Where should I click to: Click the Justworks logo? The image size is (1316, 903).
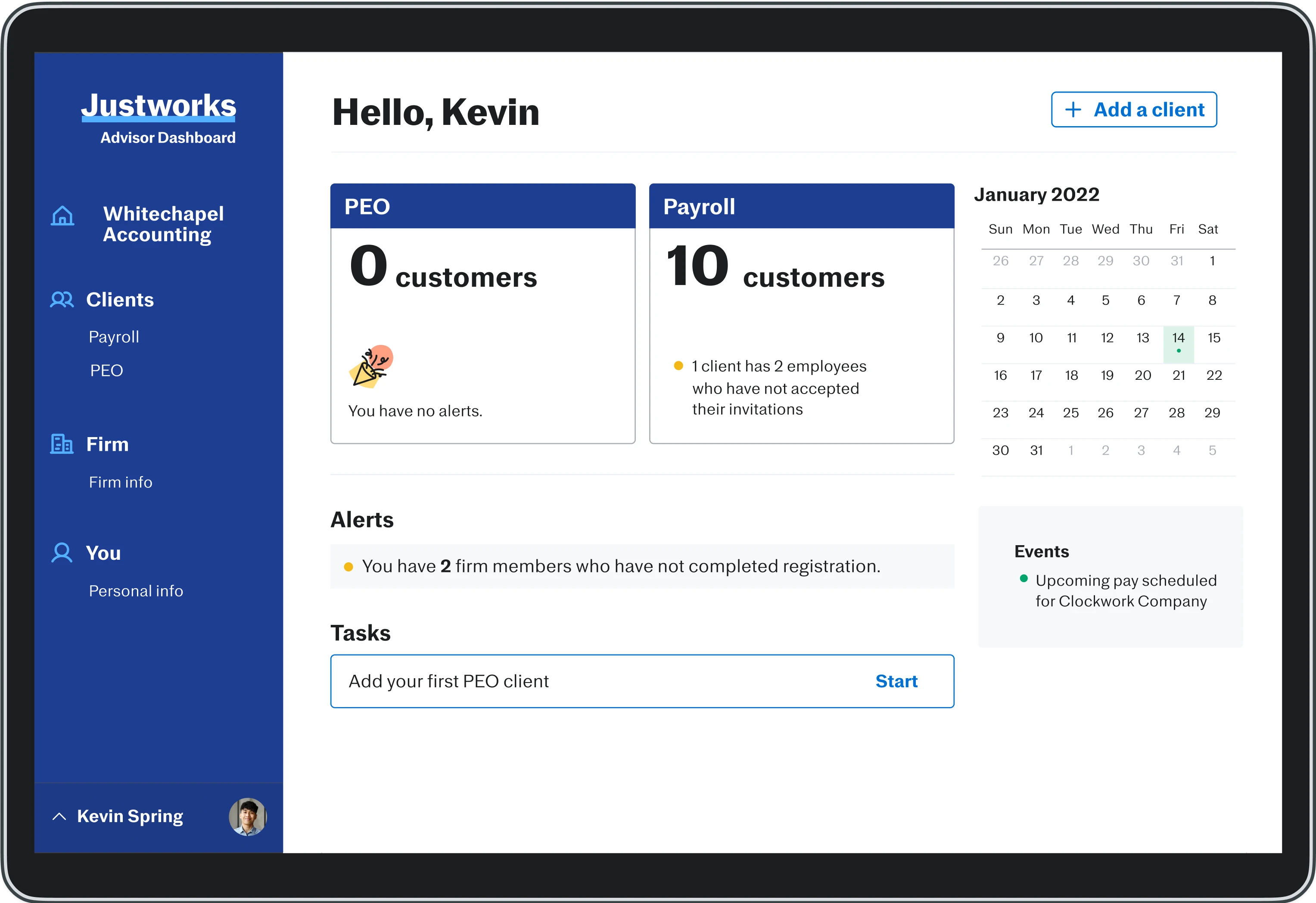(159, 106)
